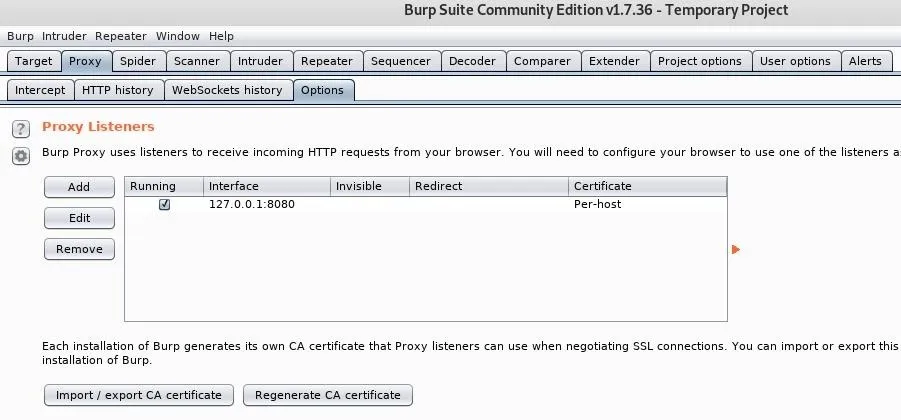This screenshot has height=420, width=901.
Task: Switch to the Intercept sub-tab
Action: coord(40,90)
